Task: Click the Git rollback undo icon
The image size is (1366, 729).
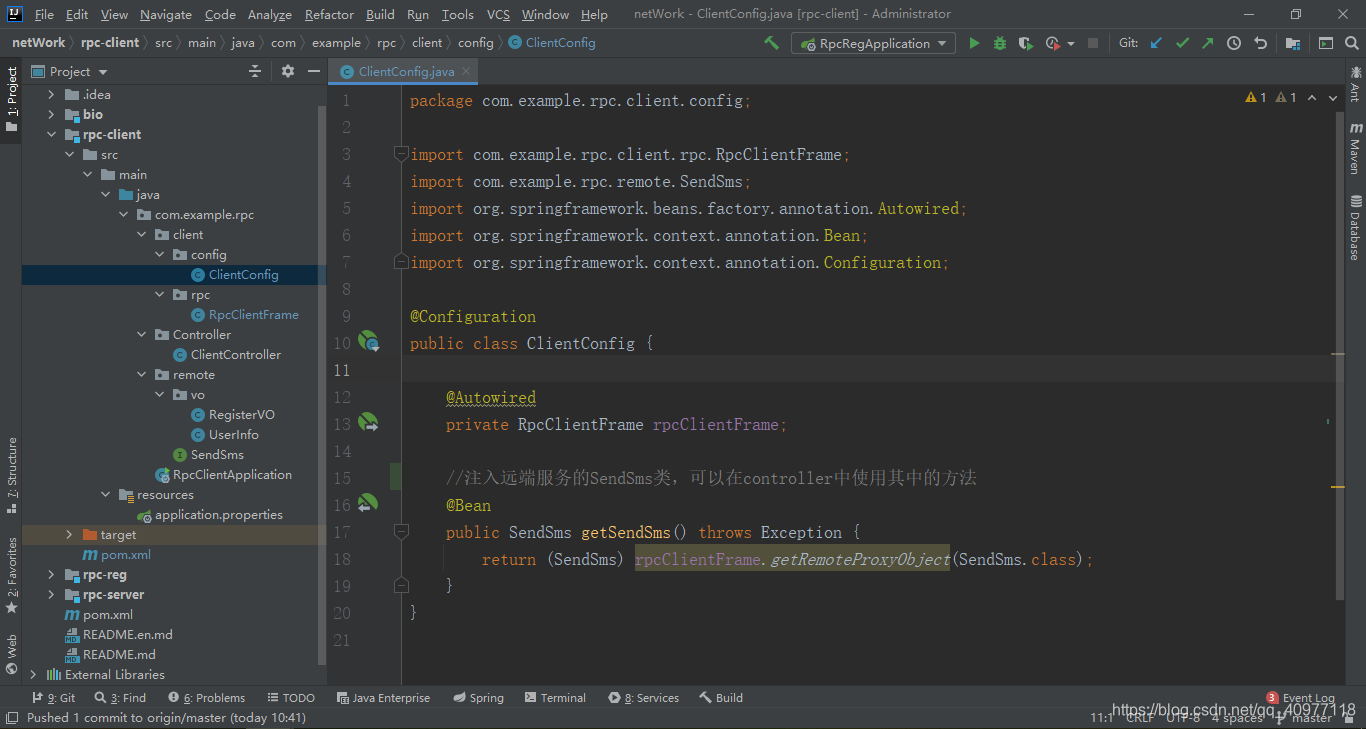Action: pyautogui.click(x=1260, y=43)
